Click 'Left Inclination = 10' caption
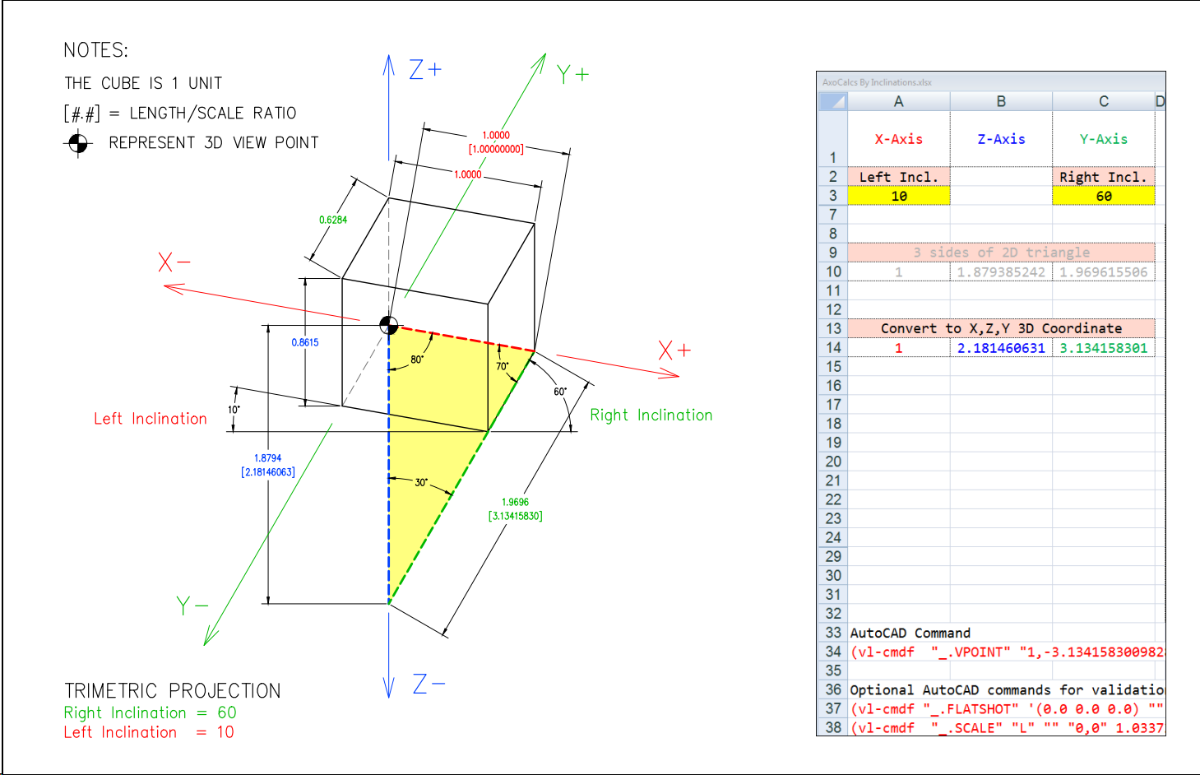Image resolution: width=1200 pixels, height=775 pixels. (x=150, y=732)
